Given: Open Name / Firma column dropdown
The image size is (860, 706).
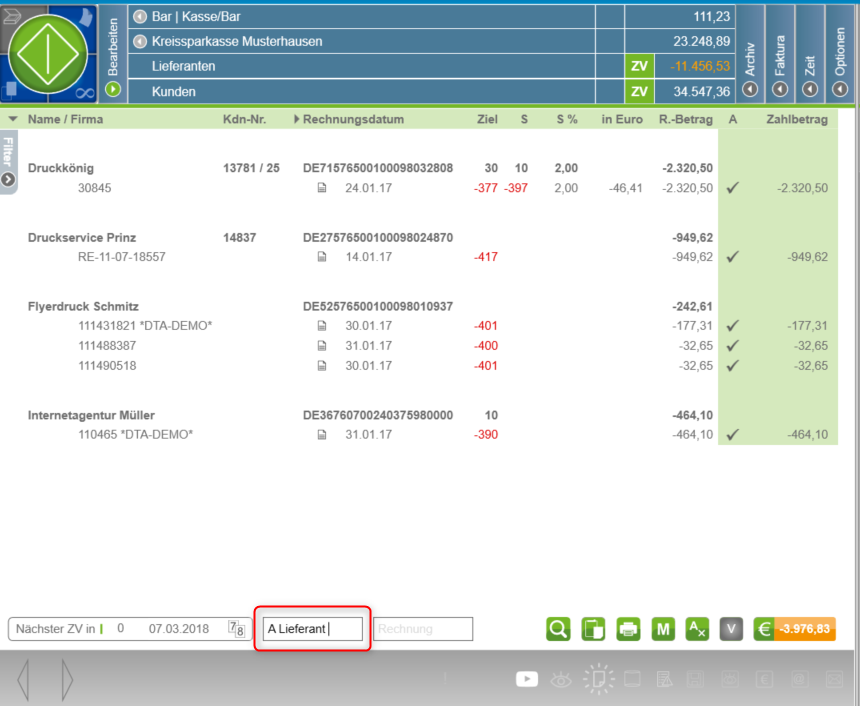Looking at the screenshot, I should [13, 119].
